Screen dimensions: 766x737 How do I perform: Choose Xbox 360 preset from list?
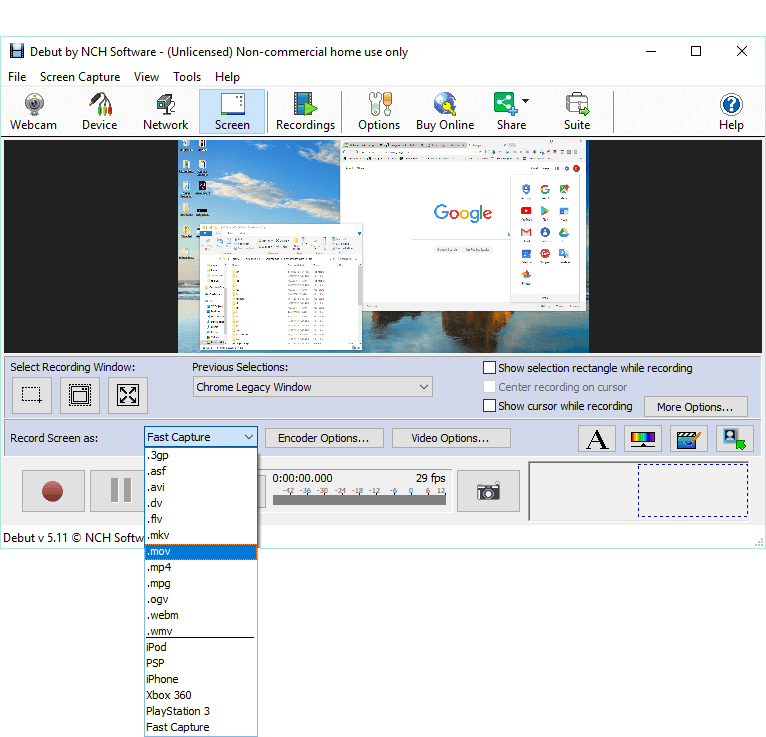pos(201,695)
